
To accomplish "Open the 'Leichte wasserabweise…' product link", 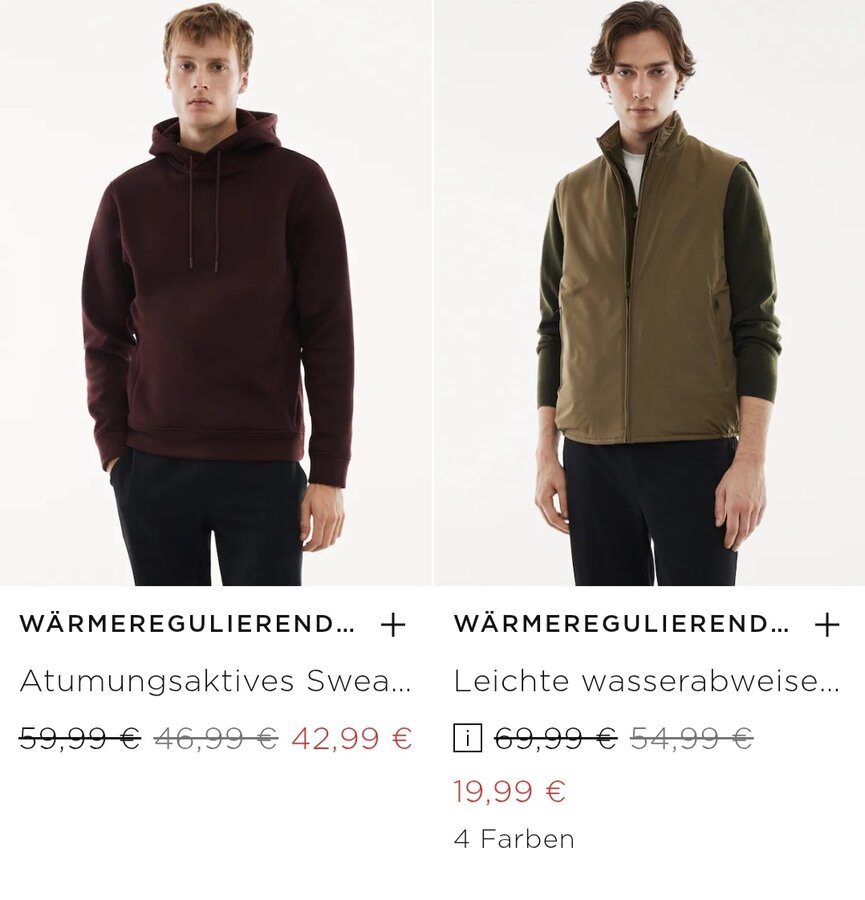I will tap(646, 681).
